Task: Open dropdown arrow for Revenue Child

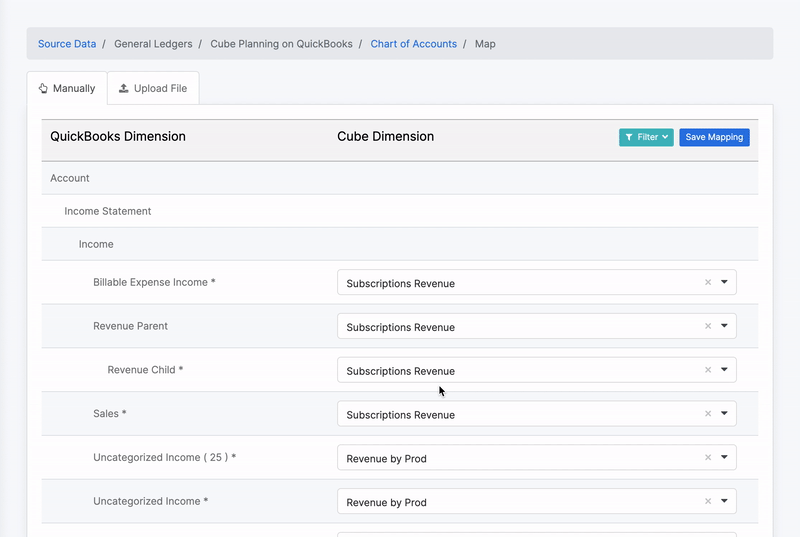Action: (724, 370)
